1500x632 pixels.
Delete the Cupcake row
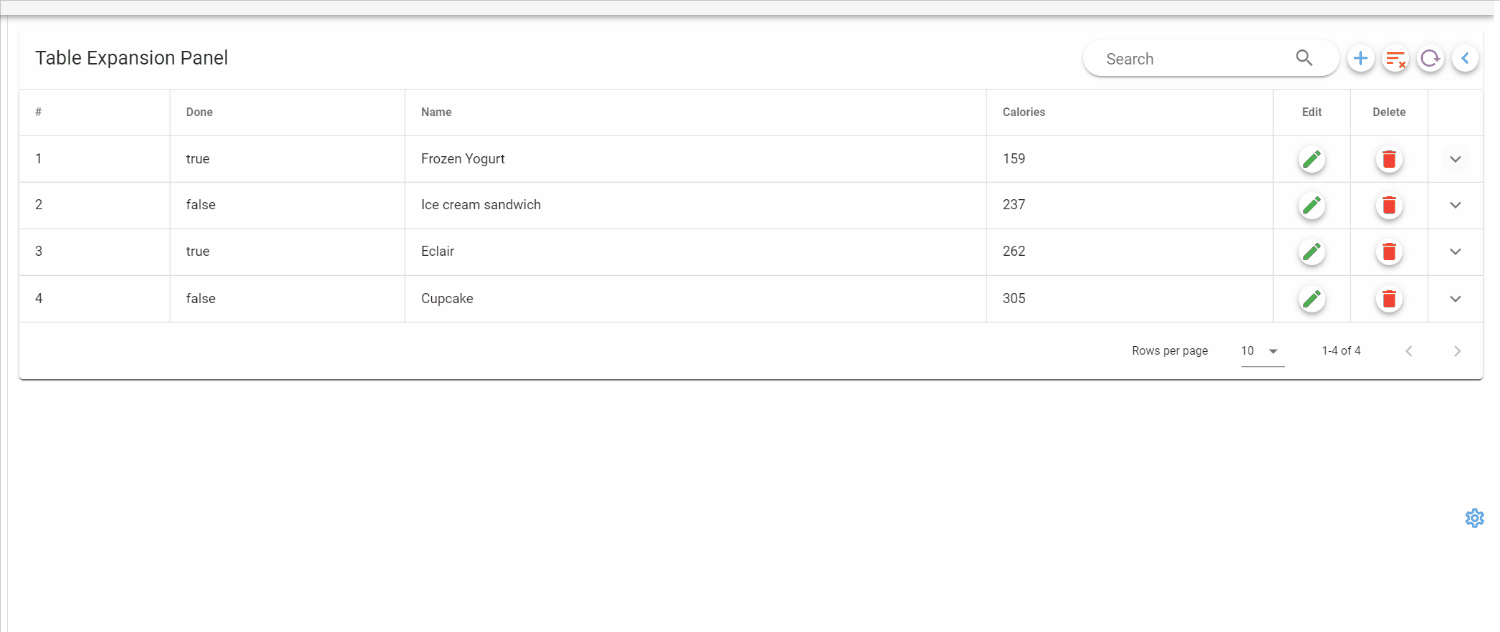1389,299
